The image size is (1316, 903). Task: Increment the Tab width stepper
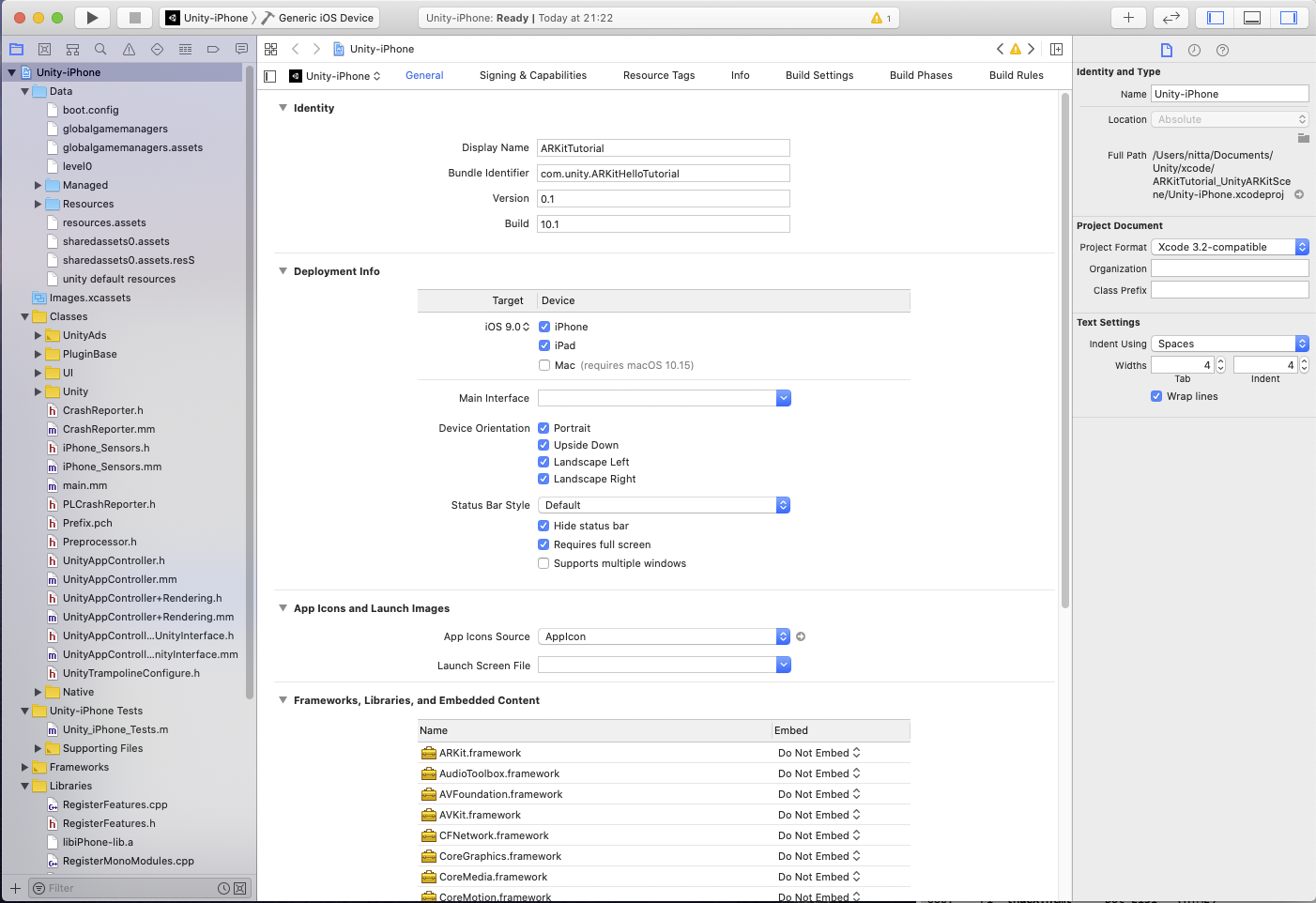click(x=1220, y=361)
